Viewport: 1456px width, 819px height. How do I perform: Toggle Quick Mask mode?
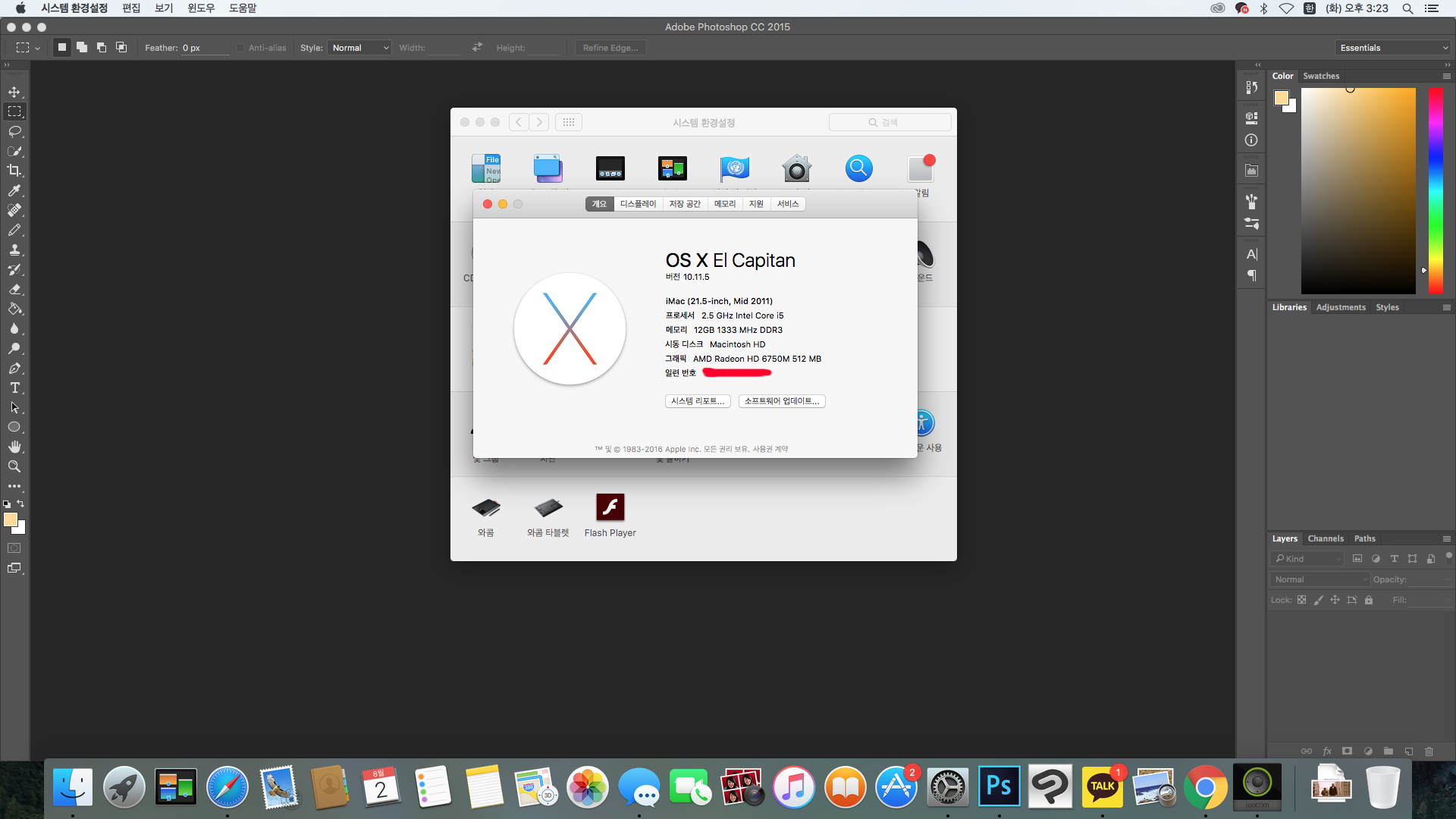[14, 548]
